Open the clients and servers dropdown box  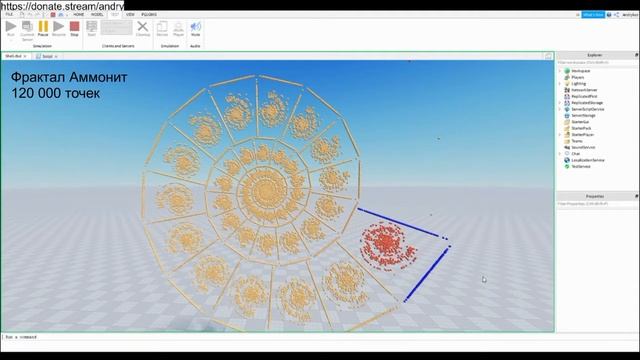point(116,28)
